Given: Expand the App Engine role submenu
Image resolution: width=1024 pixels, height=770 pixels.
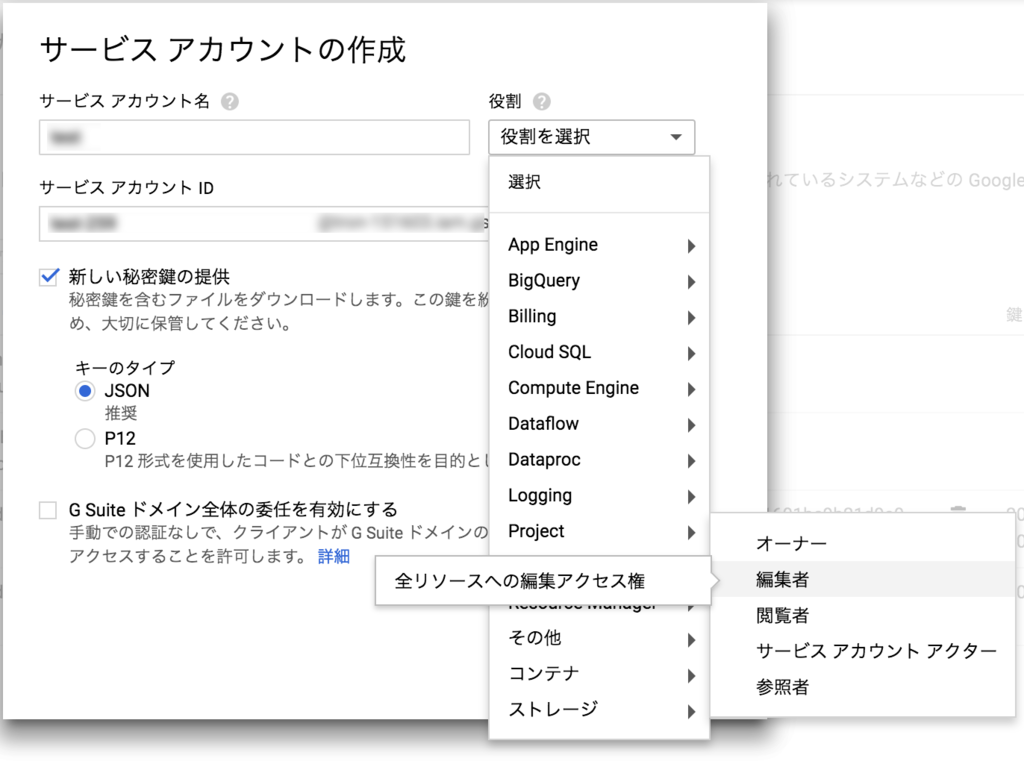Looking at the screenshot, I should coord(599,245).
